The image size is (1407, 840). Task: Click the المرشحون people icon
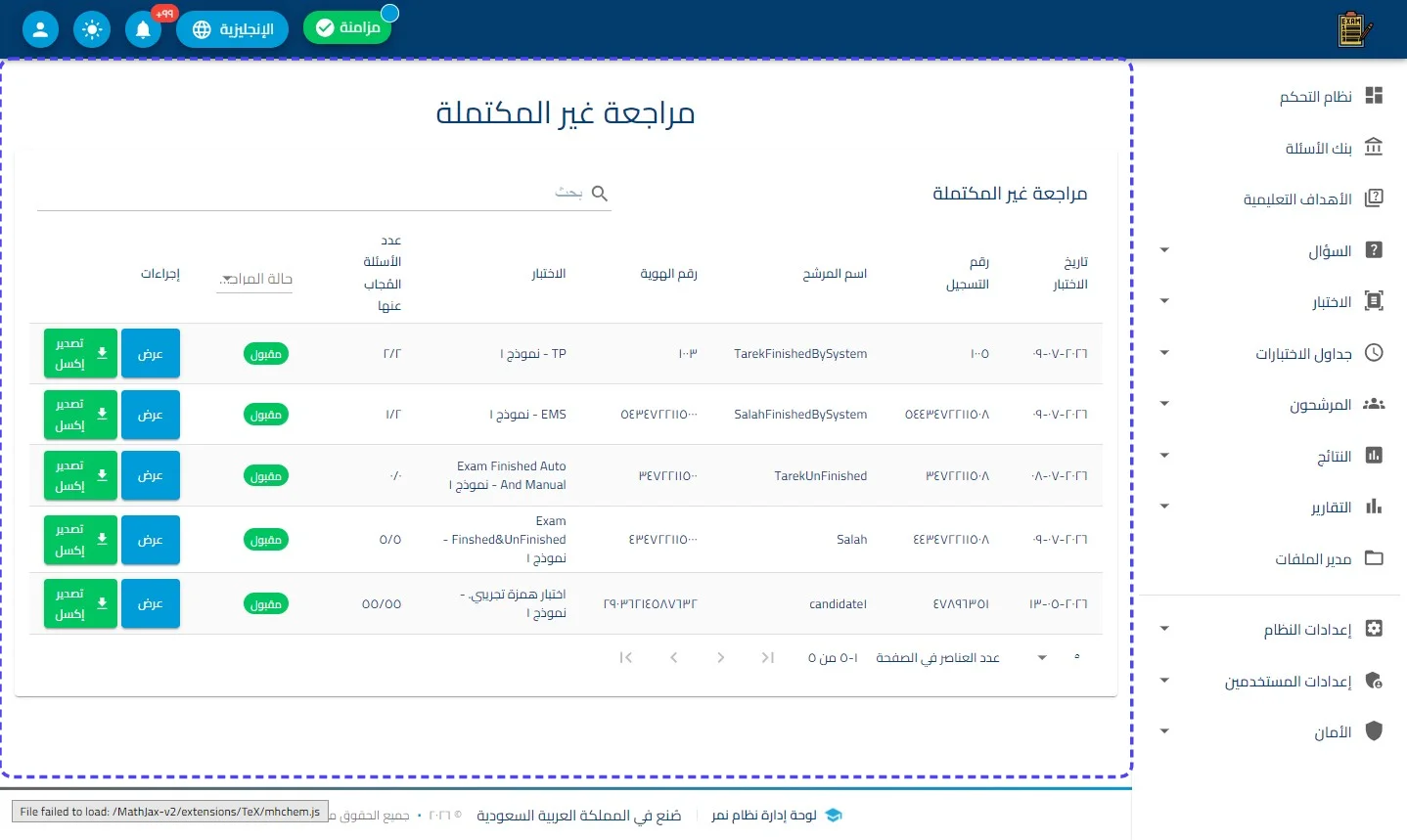(x=1374, y=404)
